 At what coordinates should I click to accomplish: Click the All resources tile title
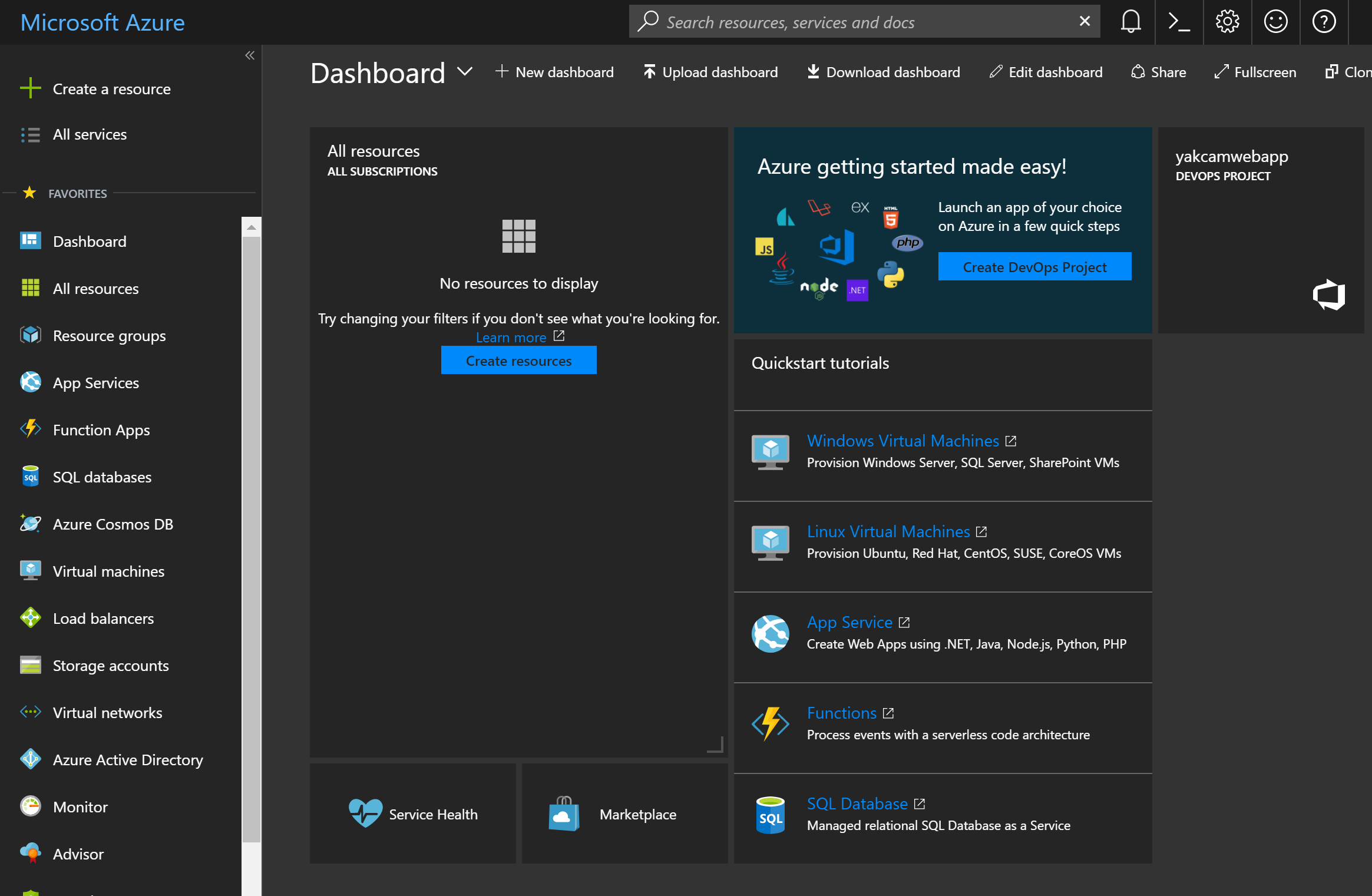tap(373, 151)
